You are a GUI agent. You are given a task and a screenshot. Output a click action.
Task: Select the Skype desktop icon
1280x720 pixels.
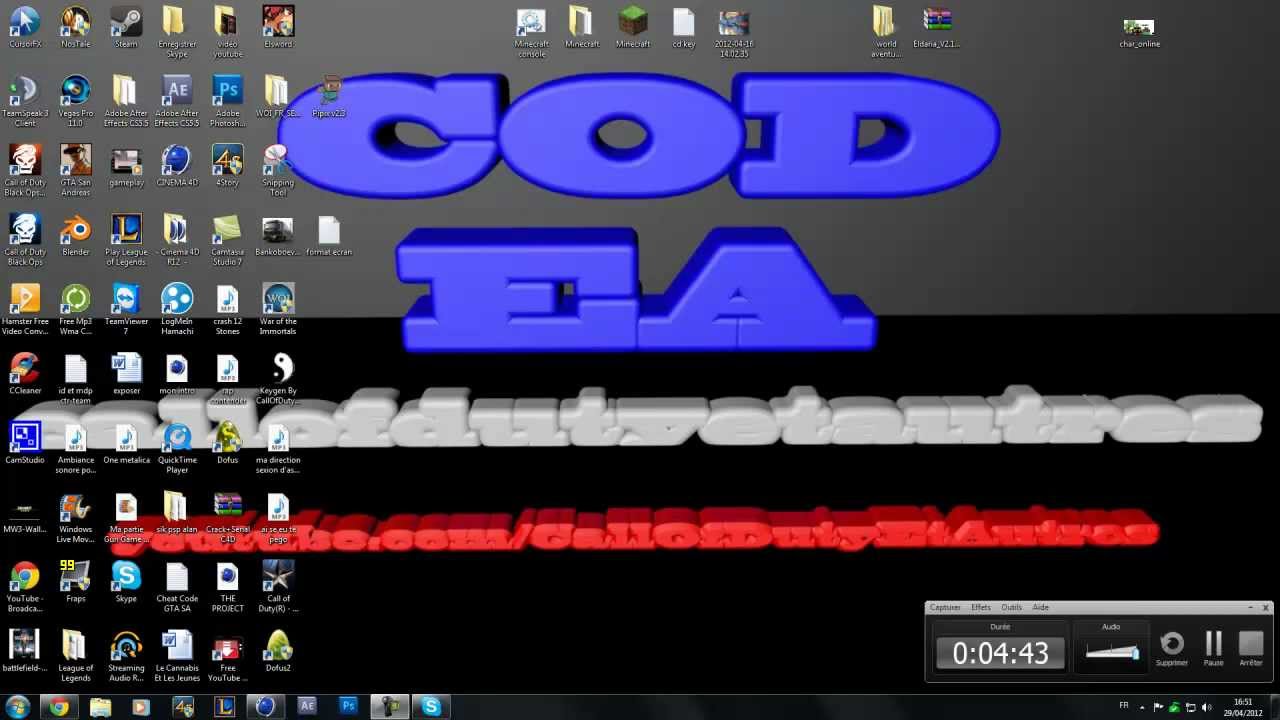tap(126, 580)
